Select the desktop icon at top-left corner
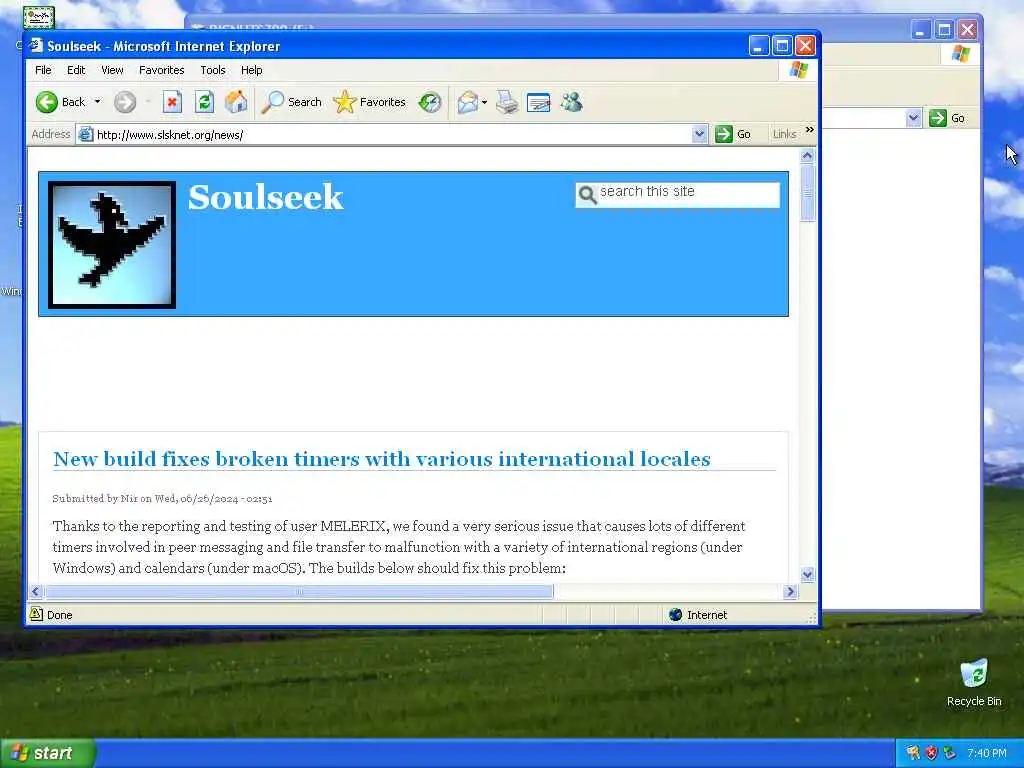Screen dimensions: 1024x768 point(39,18)
